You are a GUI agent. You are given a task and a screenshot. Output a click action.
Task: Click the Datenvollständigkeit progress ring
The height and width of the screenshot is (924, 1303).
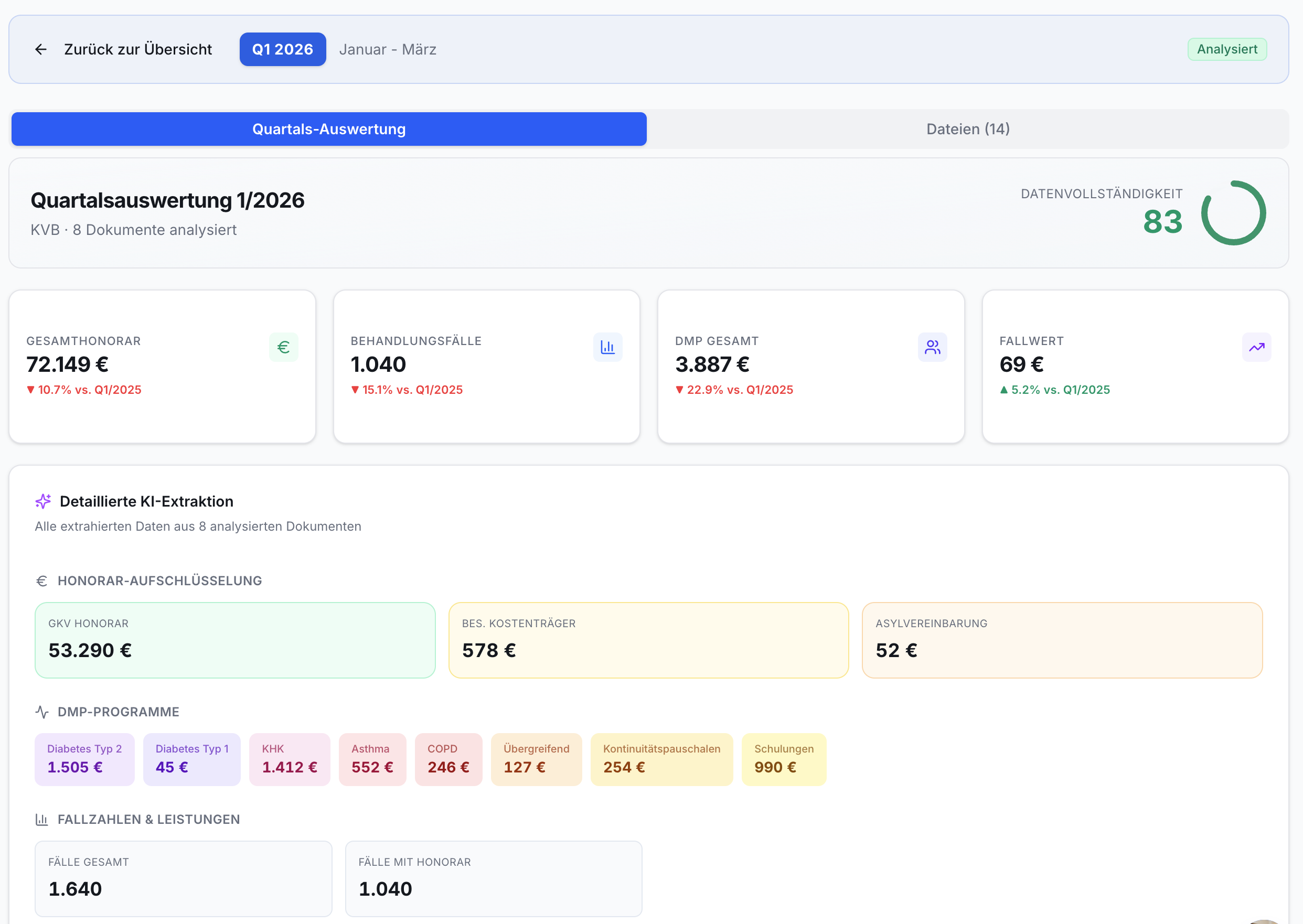pos(1234,213)
